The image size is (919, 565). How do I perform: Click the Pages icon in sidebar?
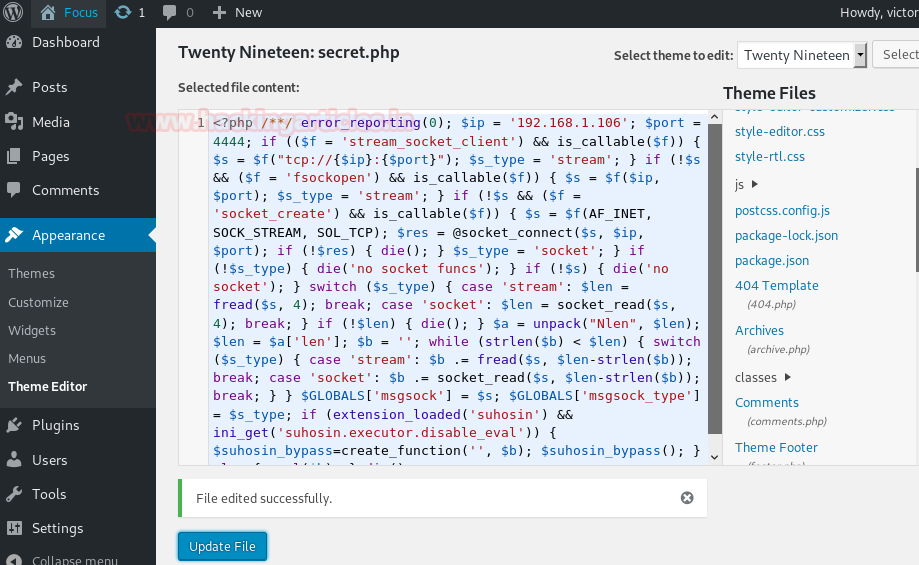14,156
